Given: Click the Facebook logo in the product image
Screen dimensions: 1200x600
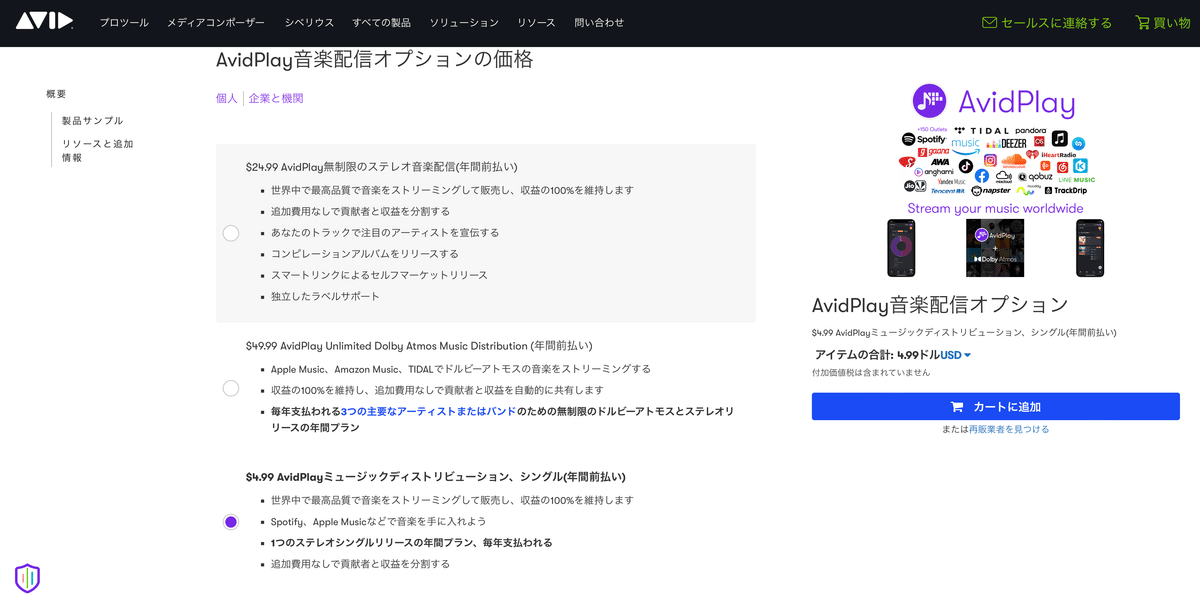Looking at the screenshot, I should pos(982,176).
